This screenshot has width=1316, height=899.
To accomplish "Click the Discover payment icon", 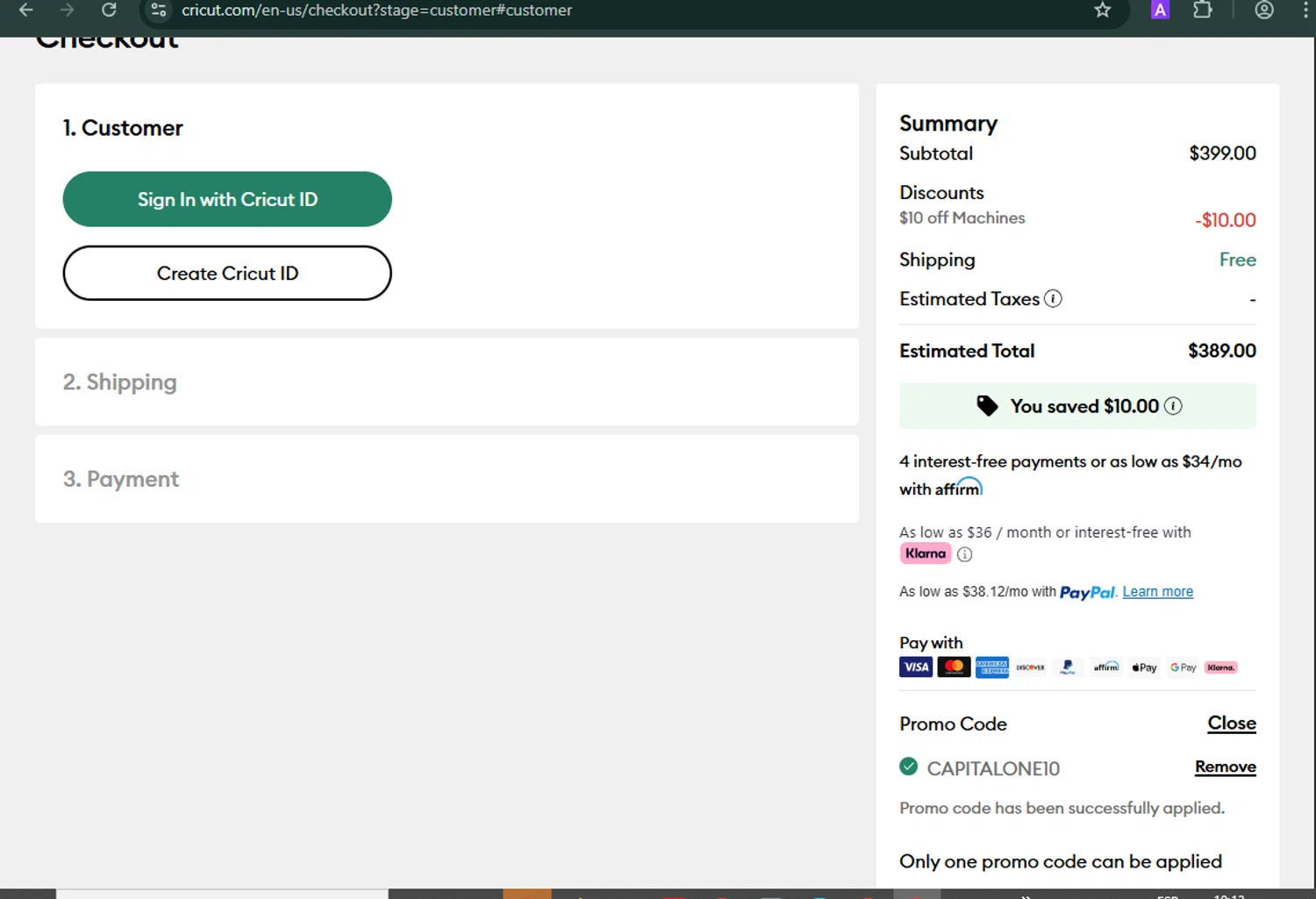I will 1030,667.
